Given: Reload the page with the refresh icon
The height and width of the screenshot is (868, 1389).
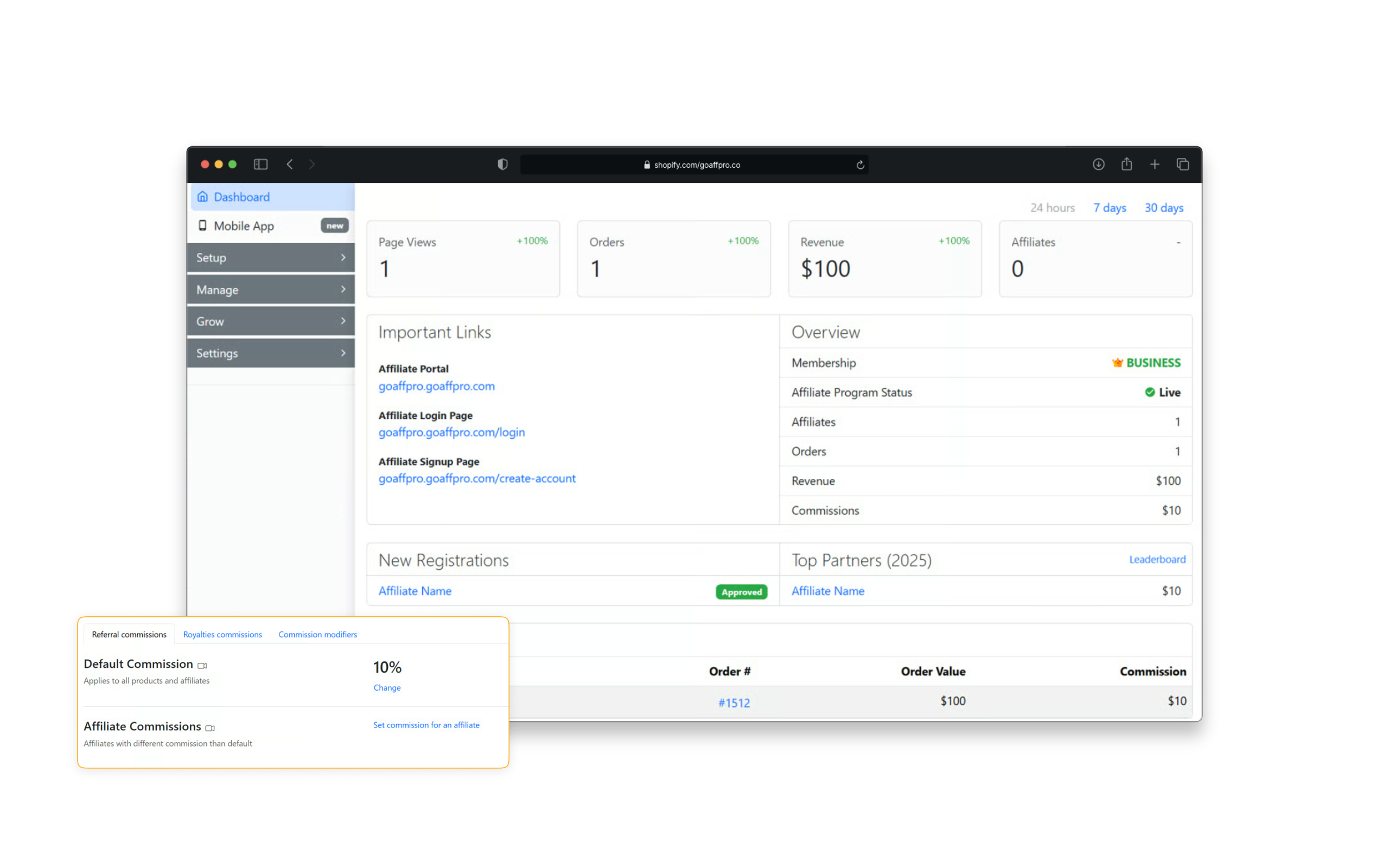Looking at the screenshot, I should 861,165.
